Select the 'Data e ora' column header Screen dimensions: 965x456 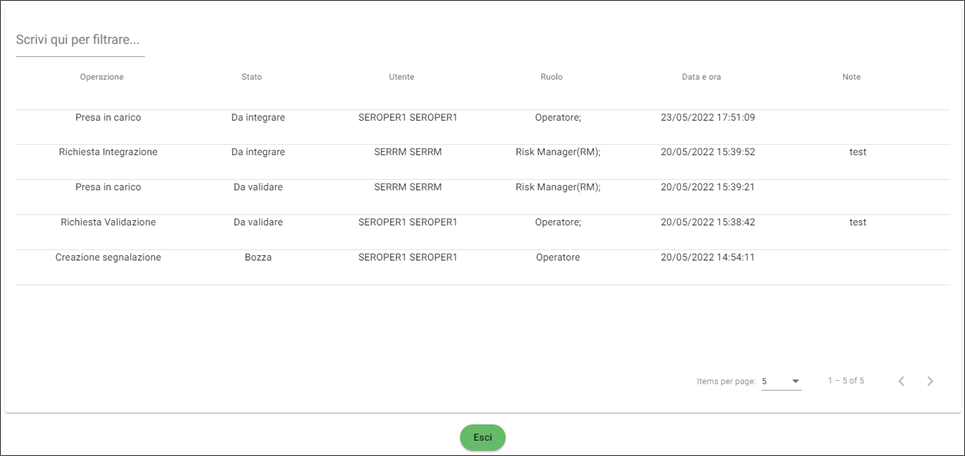701,77
